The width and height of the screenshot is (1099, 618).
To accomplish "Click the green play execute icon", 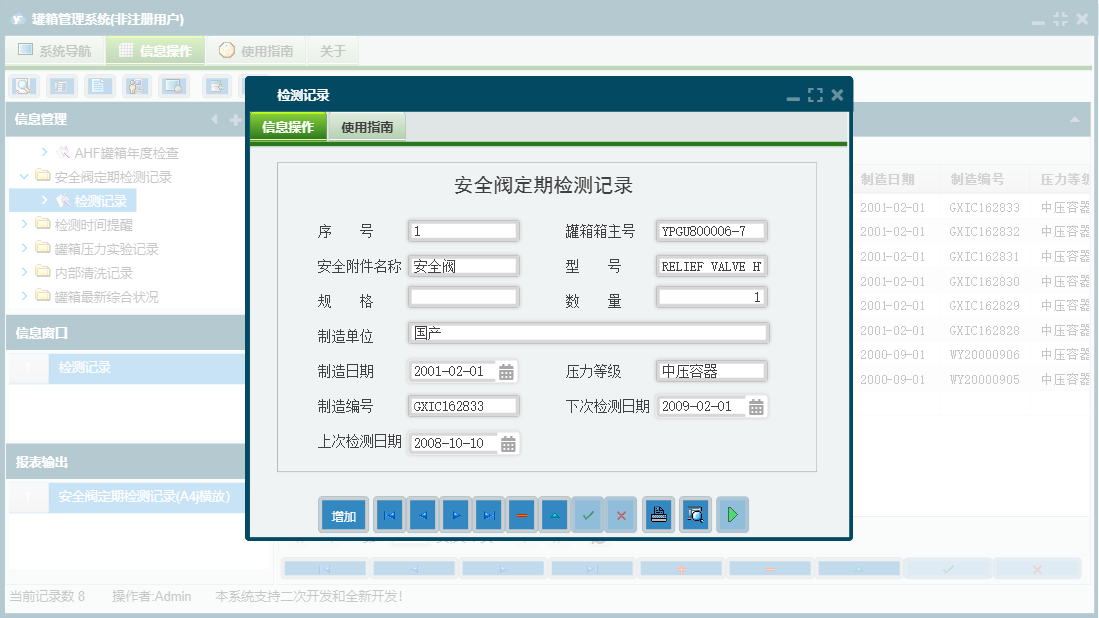I will click(732, 514).
